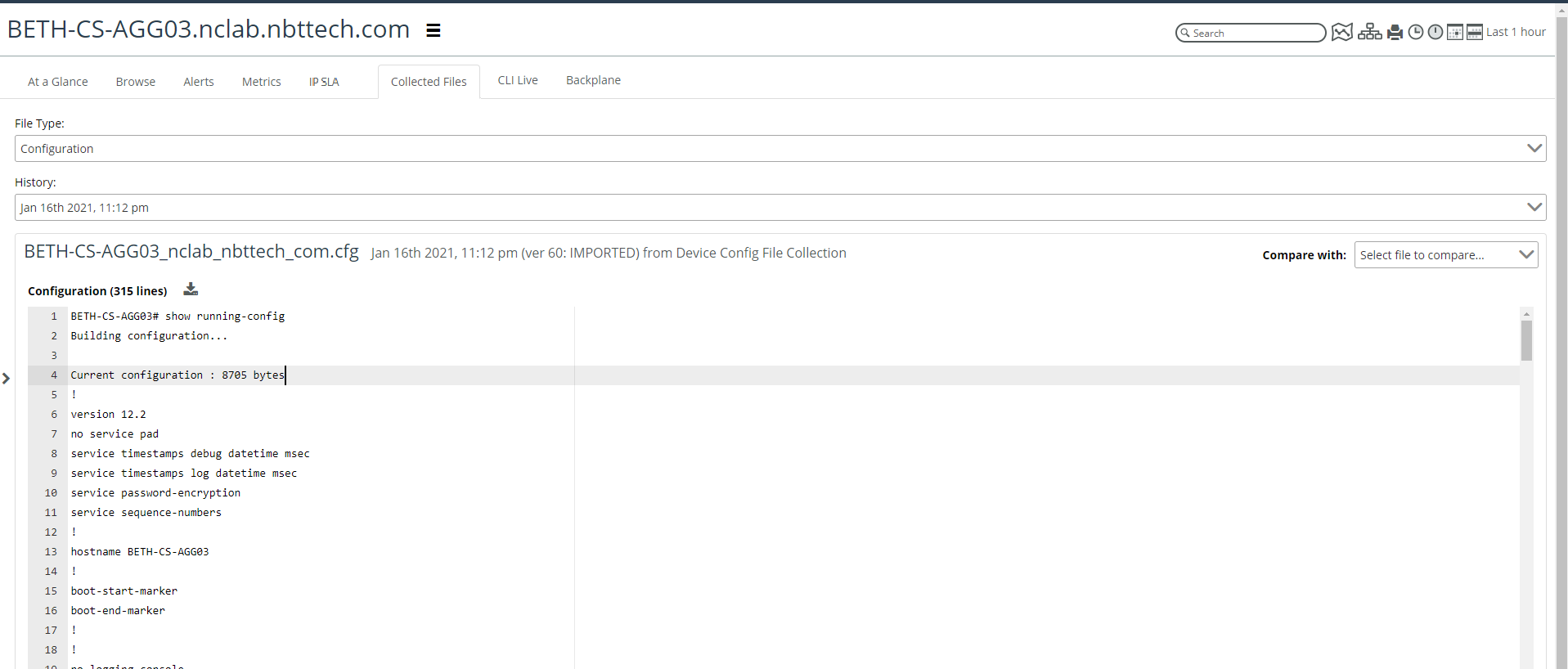Go to the Backplane tab
The height and width of the screenshot is (669, 1568).
(x=593, y=80)
